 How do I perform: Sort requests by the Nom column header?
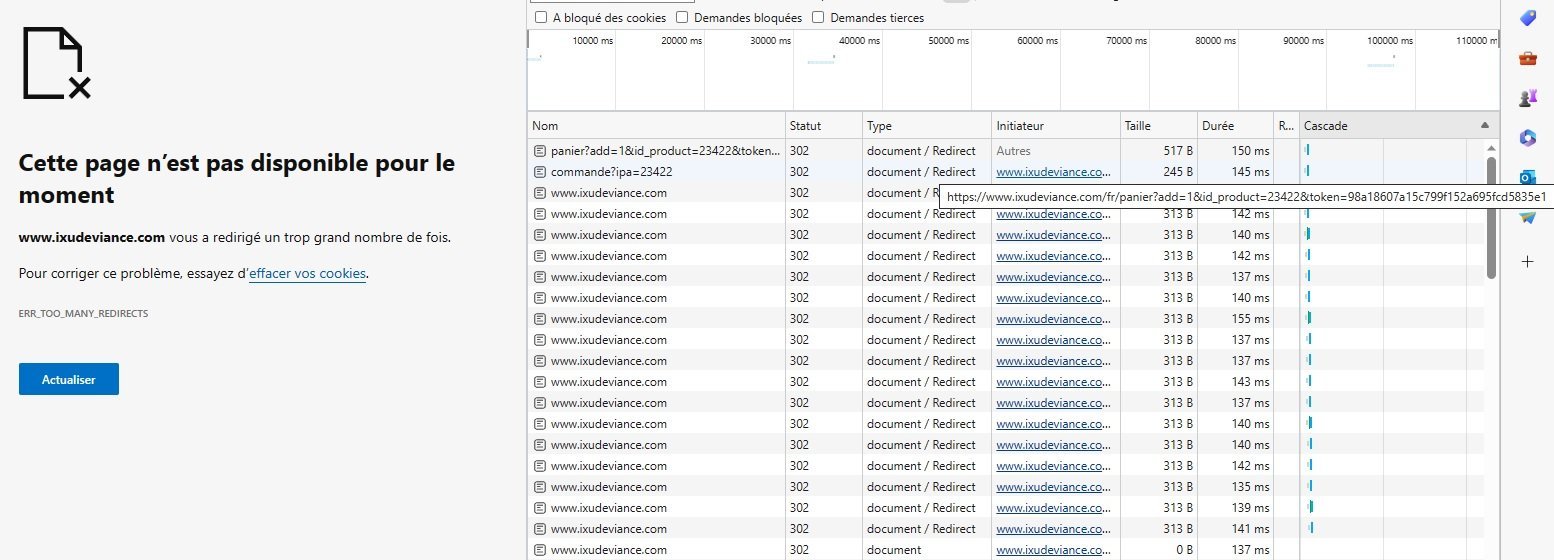tap(656, 126)
